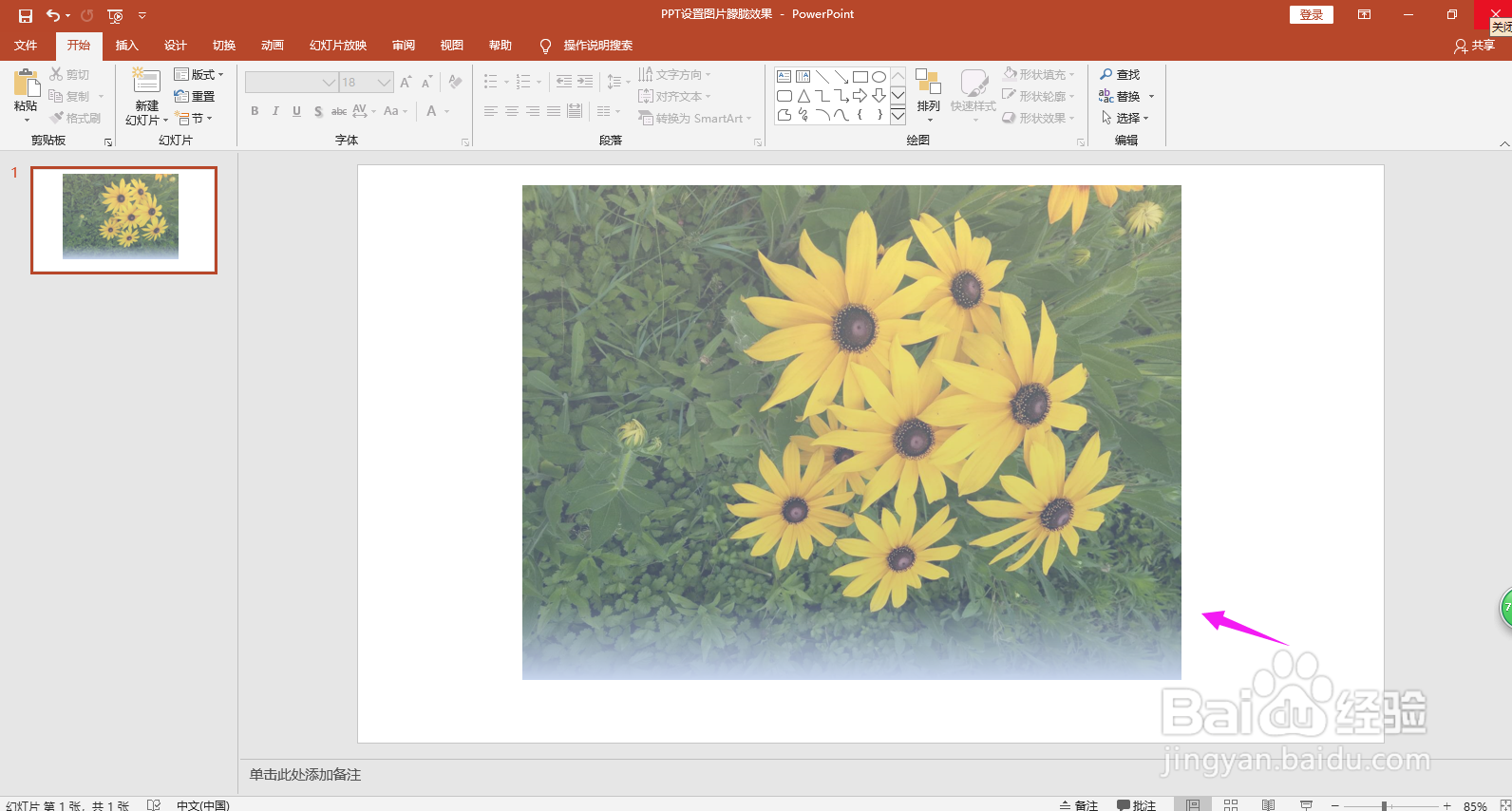
Task: Switch to Reading view
Action: point(1268,804)
